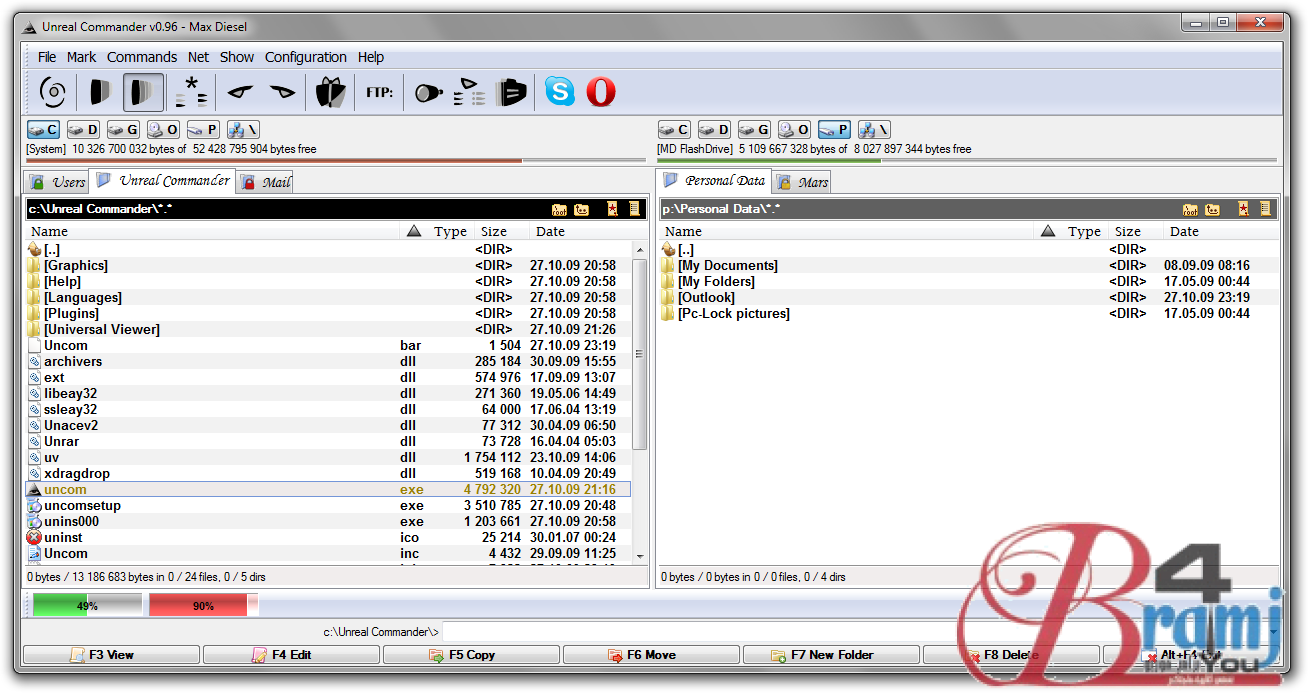Viewport: 1308px width, 694px height.
Task: Open the starred favorites icon in right panel
Action: click(x=1243, y=210)
